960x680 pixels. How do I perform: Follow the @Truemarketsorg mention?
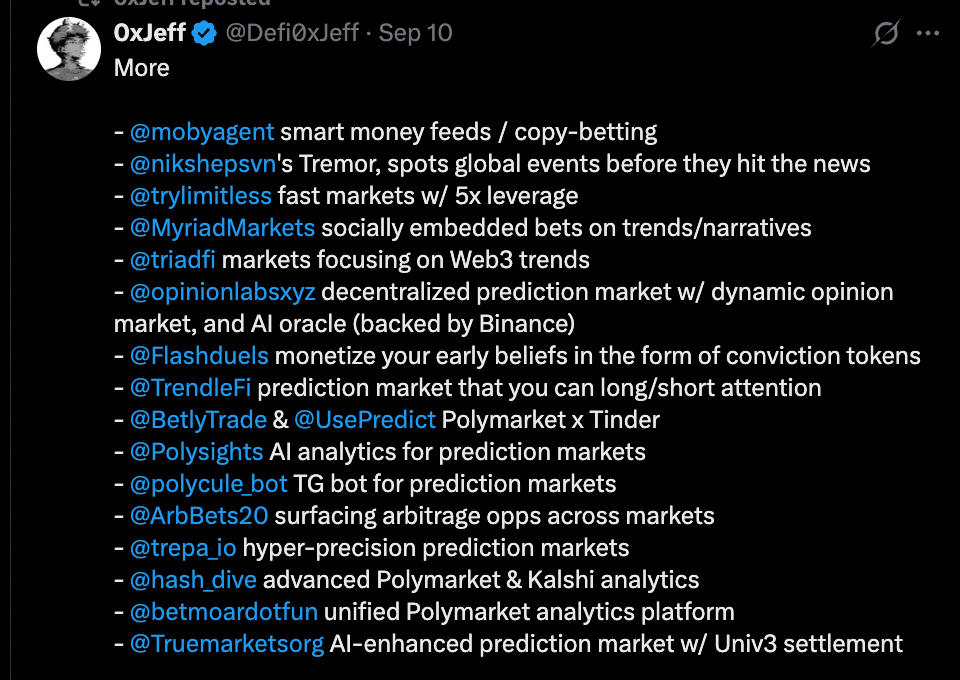pos(227,644)
